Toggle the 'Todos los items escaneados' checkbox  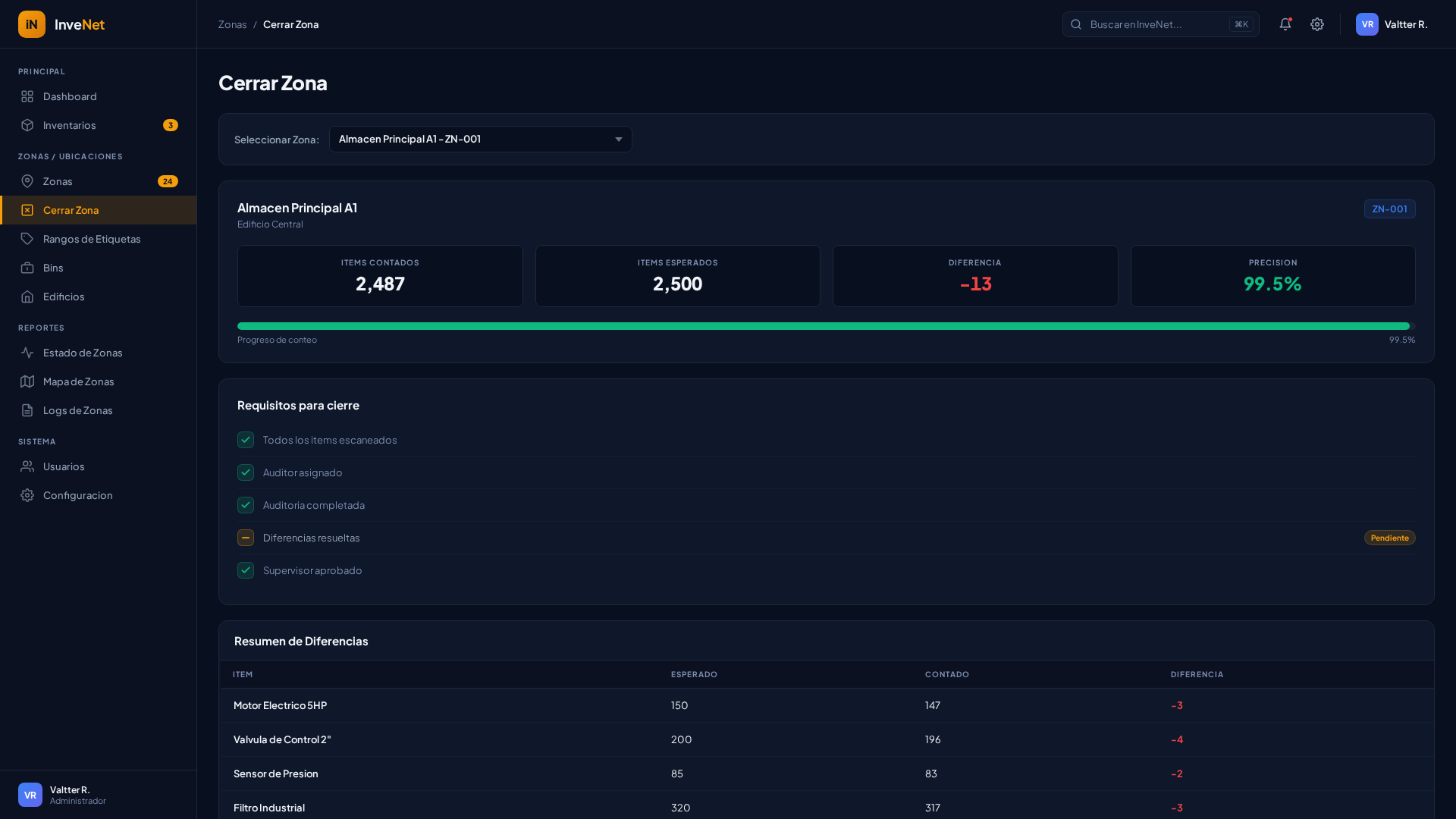[x=246, y=440]
